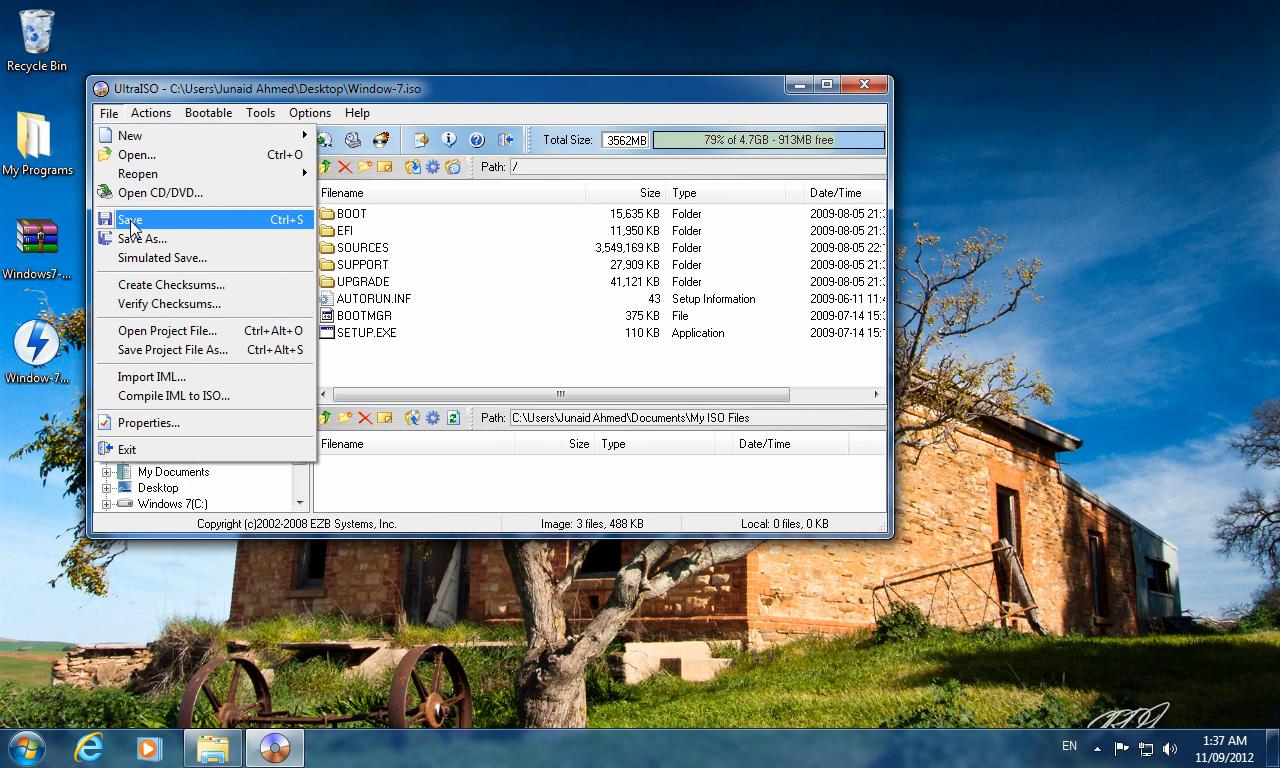Open the Tools menu
The width and height of the screenshot is (1280, 768).
[x=260, y=113]
